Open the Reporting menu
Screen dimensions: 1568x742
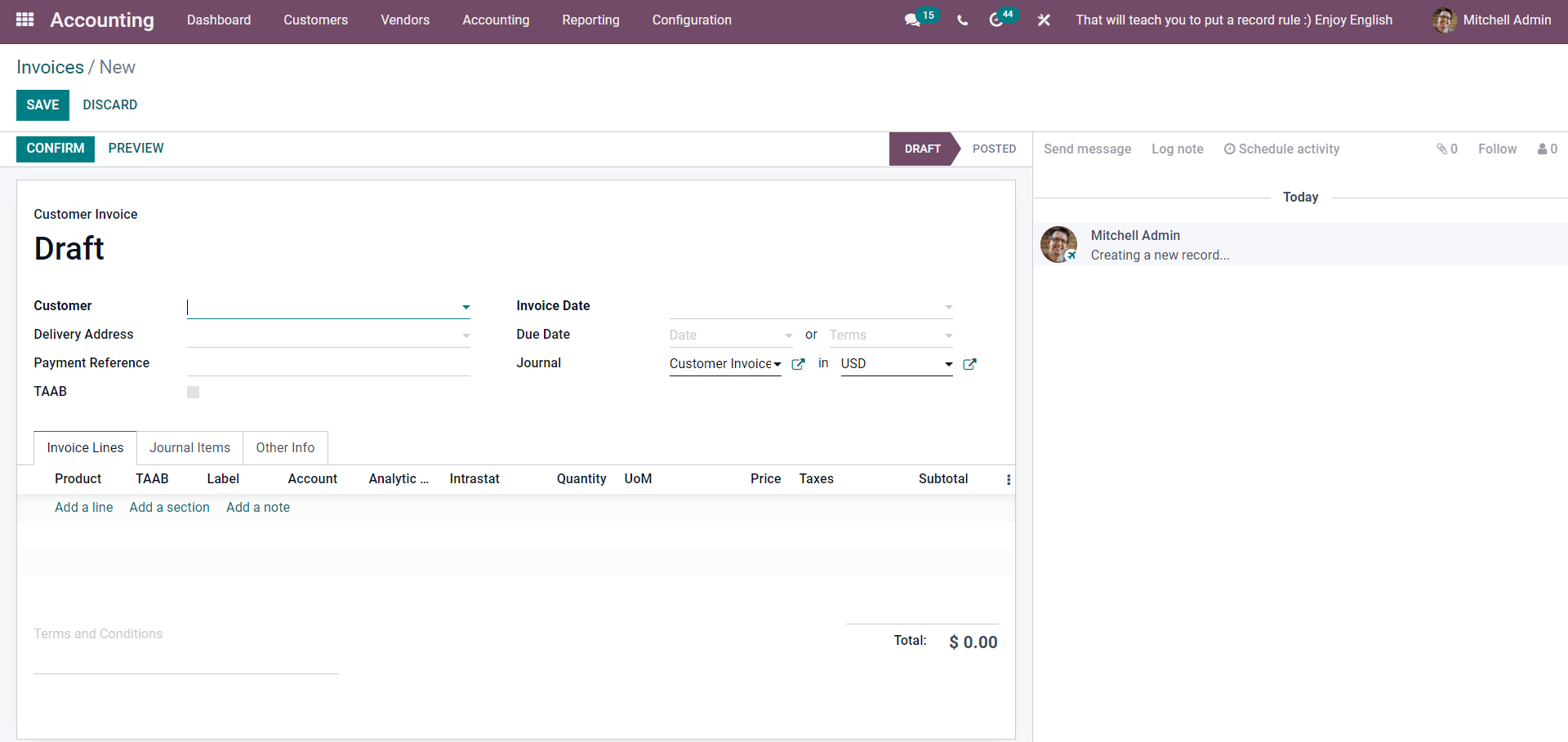(x=590, y=20)
